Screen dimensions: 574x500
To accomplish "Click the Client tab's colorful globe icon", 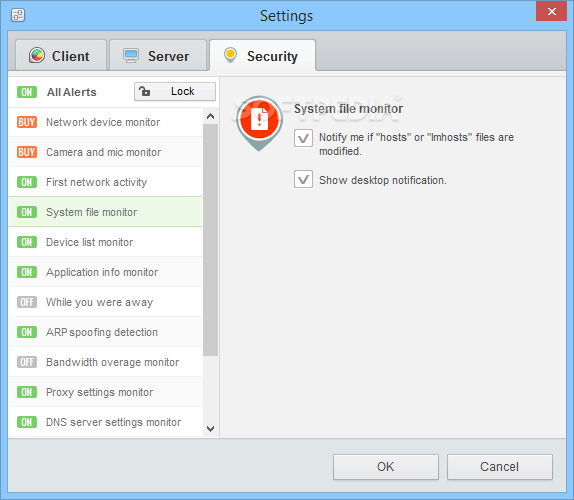I will tap(37, 56).
